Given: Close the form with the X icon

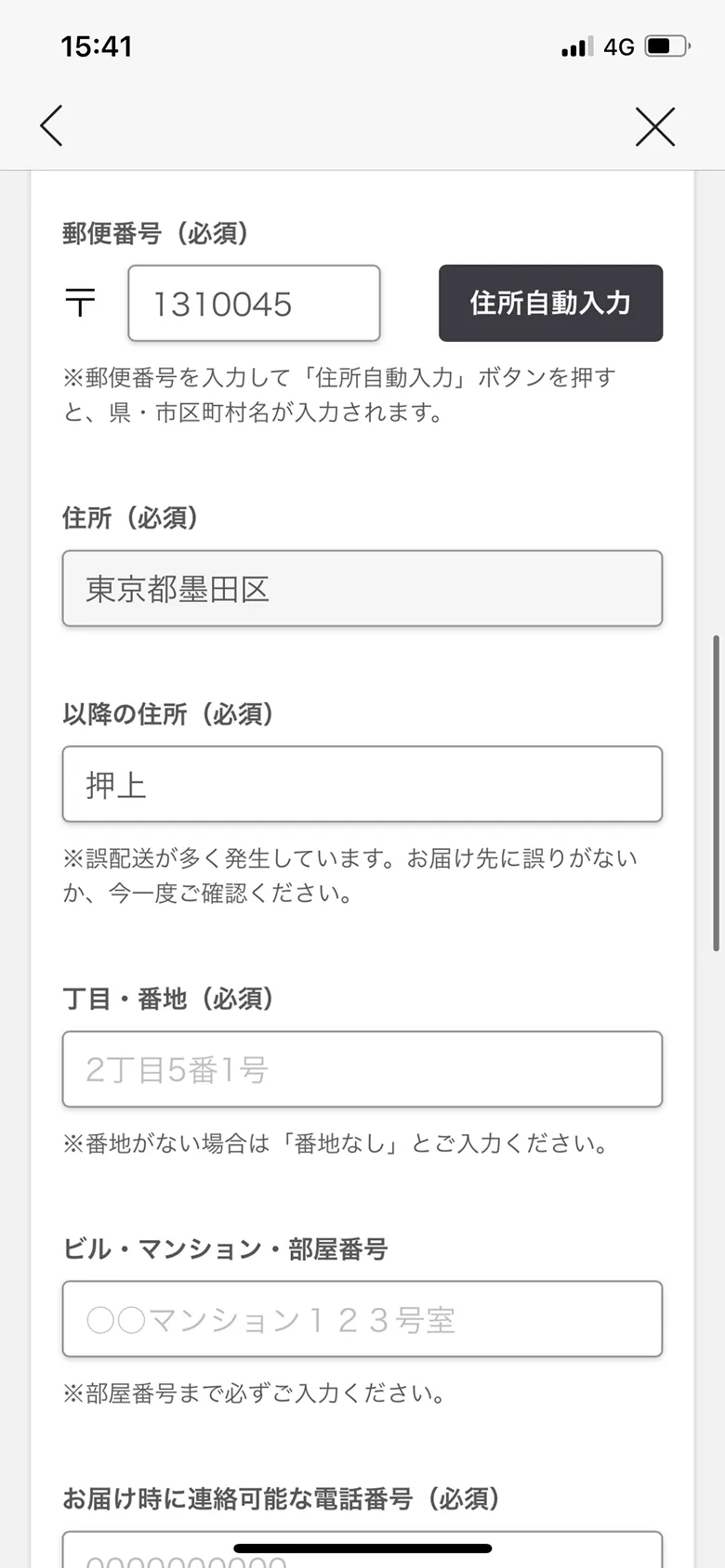Looking at the screenshot, I should coord(655,126).
